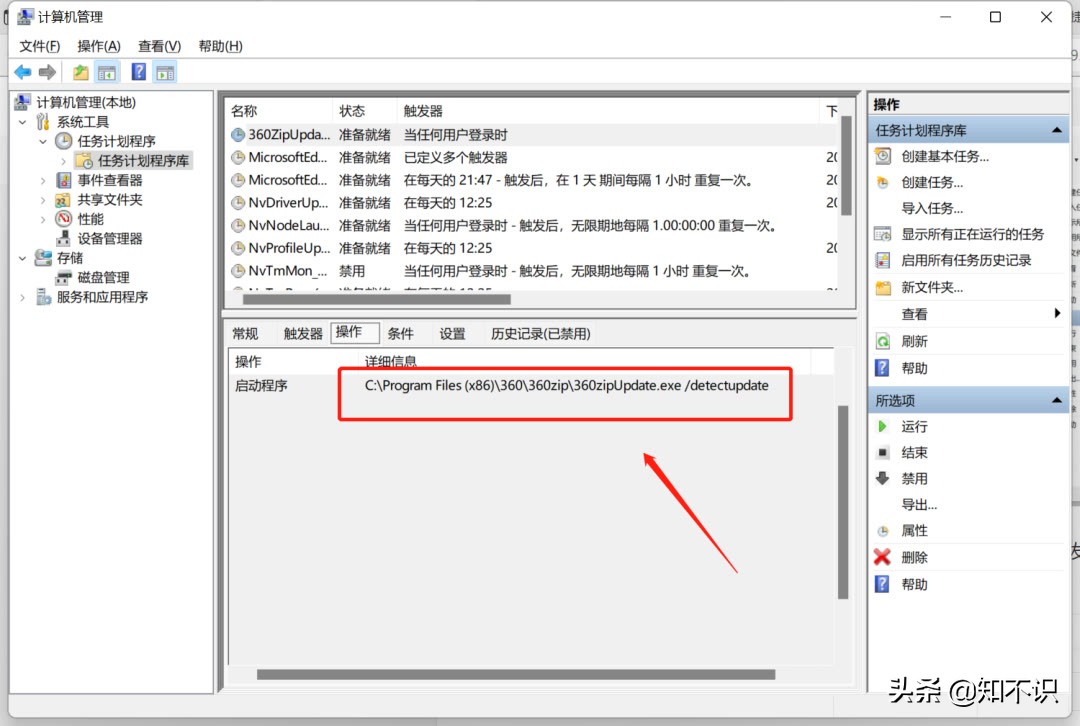The height and width of the screenshot is (726, 1080).
Task: Click the 新文件夹 folder icon
Action: click(882, 287)
